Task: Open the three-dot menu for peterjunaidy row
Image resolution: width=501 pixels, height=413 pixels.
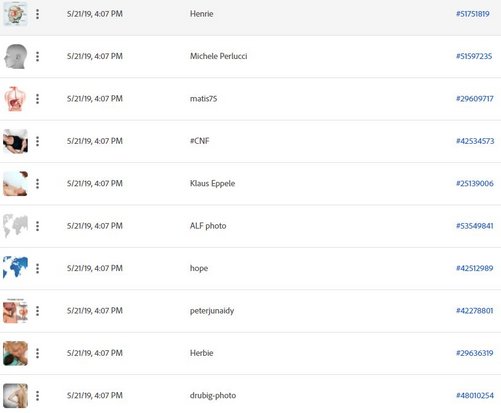Action: [x=37, y=311]
